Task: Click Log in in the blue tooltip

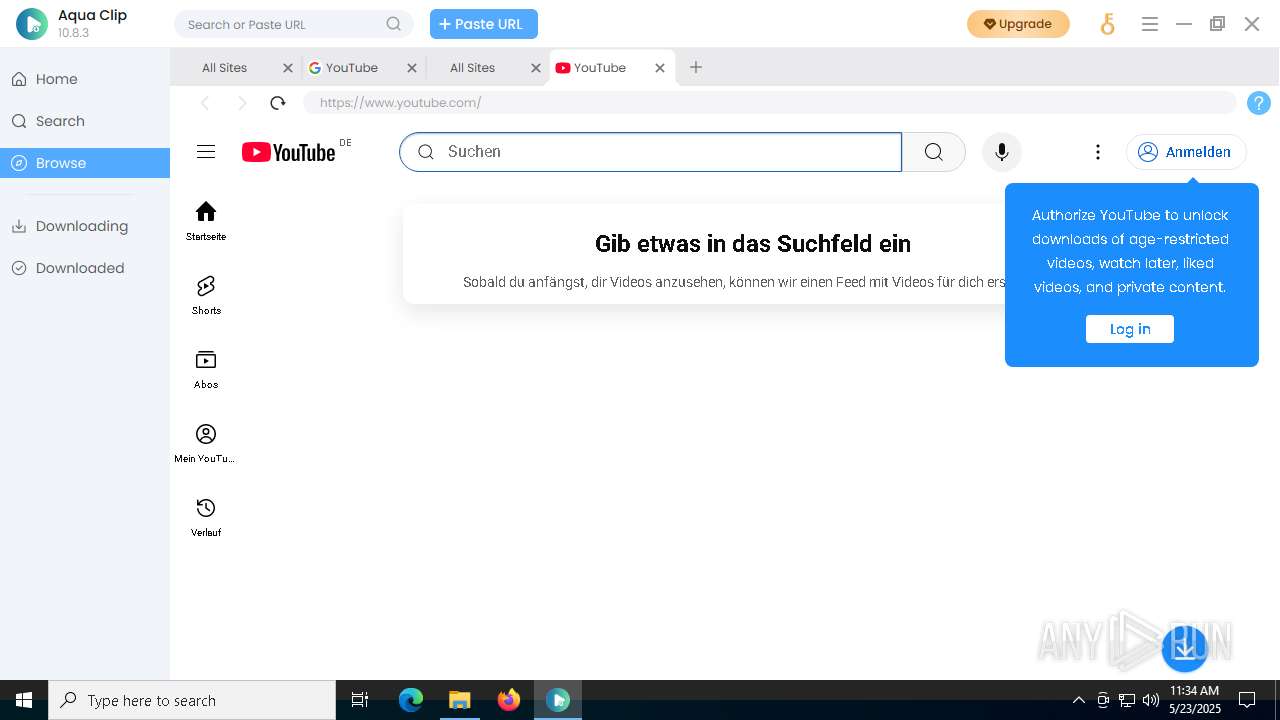Action: [x=1130, y=329]
